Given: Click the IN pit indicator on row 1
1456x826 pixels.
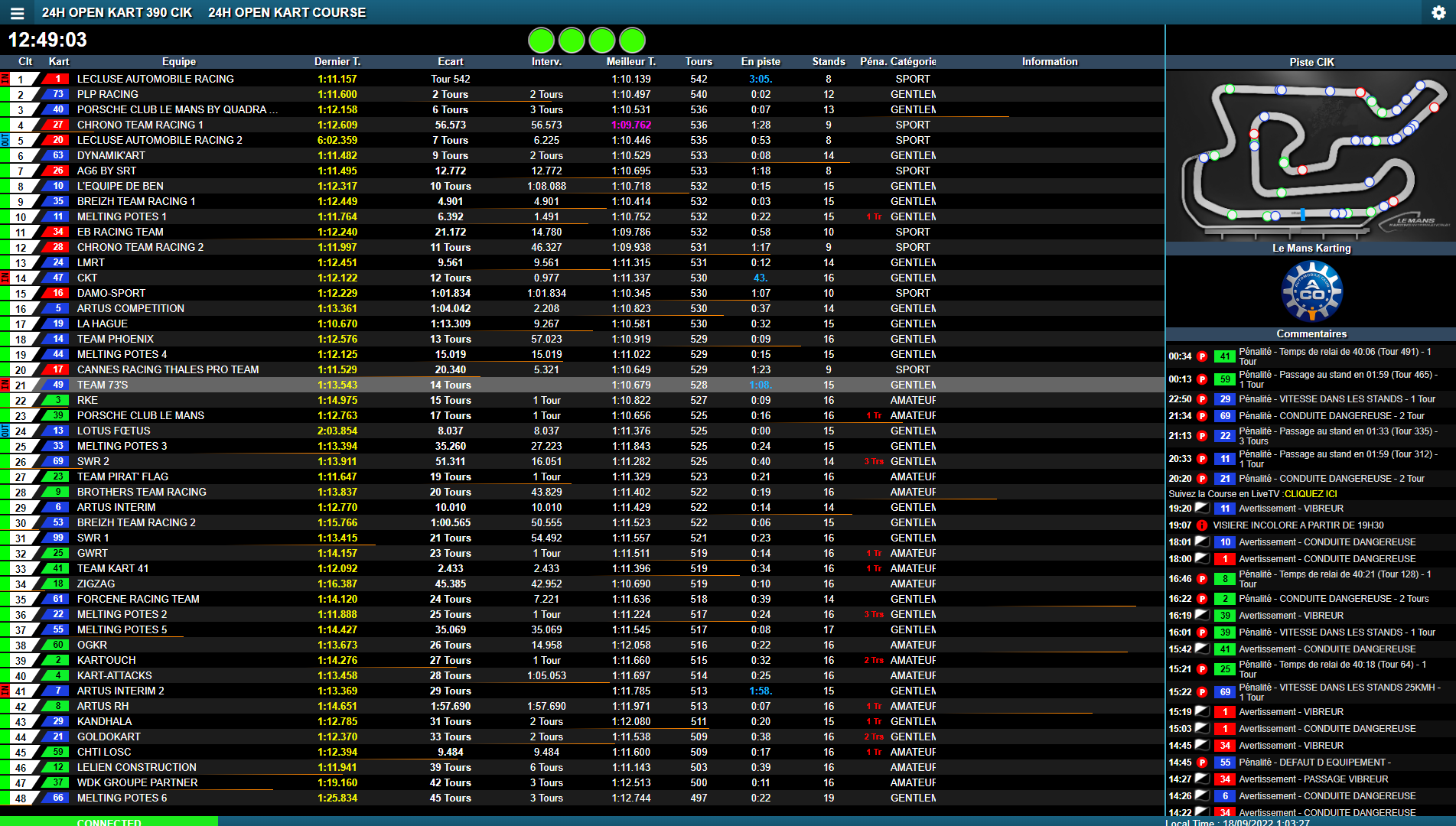Looking at the screenshot, I should pyautogui.click(x=5, y=79).
